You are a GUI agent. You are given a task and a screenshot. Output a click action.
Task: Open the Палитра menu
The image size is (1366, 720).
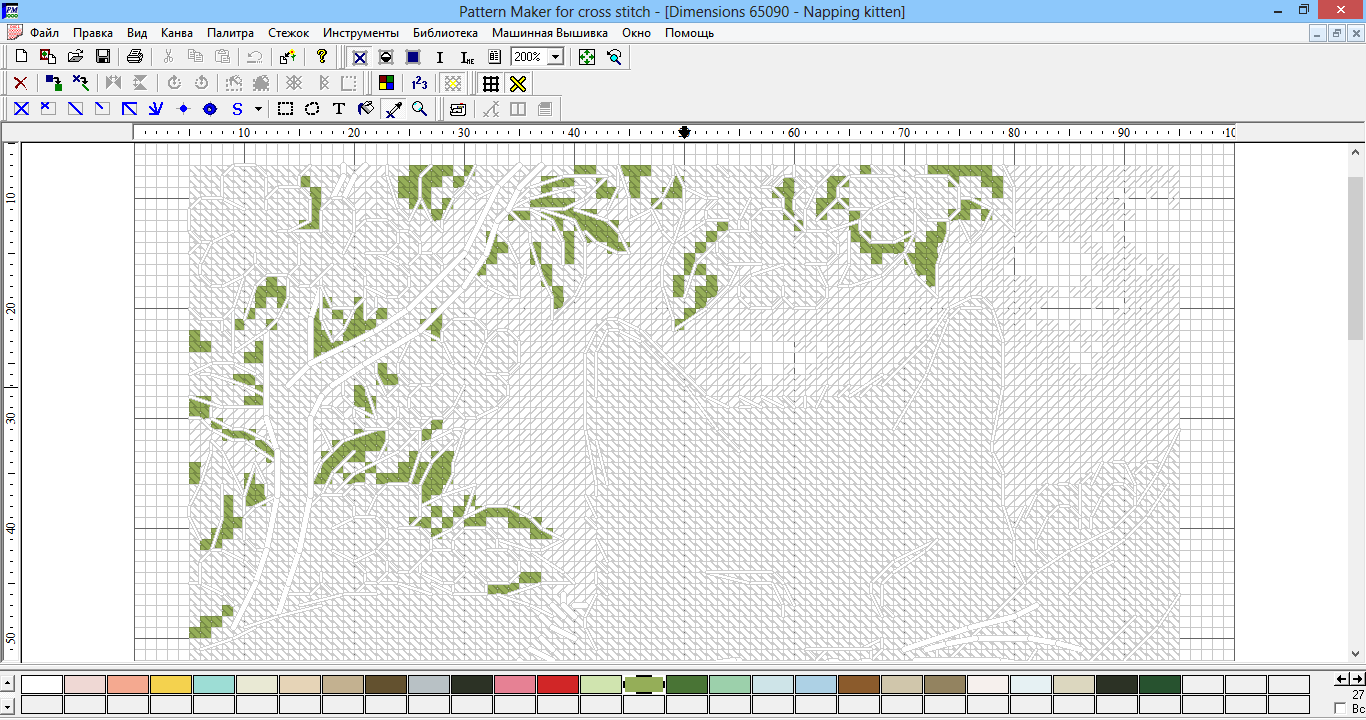click(x=230, y=33)
